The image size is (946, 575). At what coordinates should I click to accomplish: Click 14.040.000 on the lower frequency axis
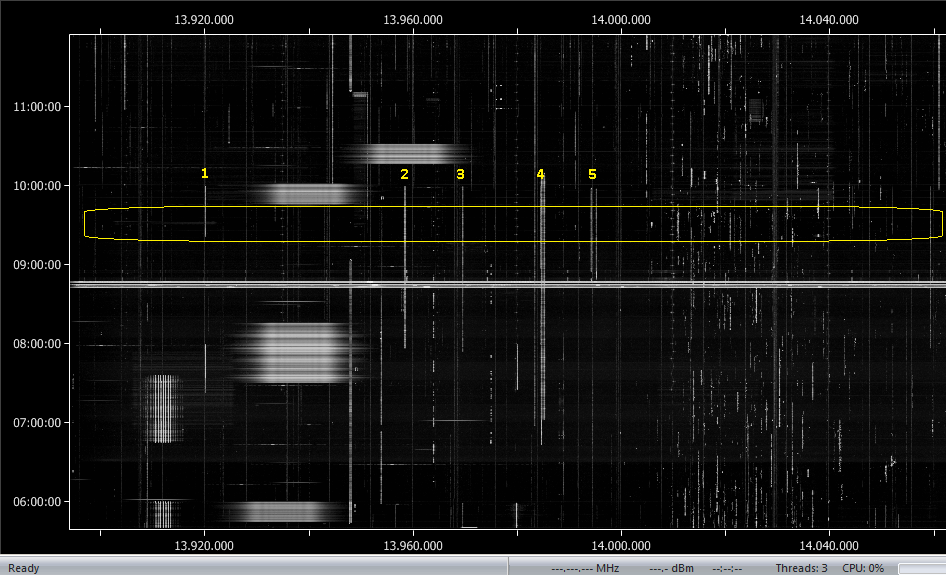click(x=829, y=546)
